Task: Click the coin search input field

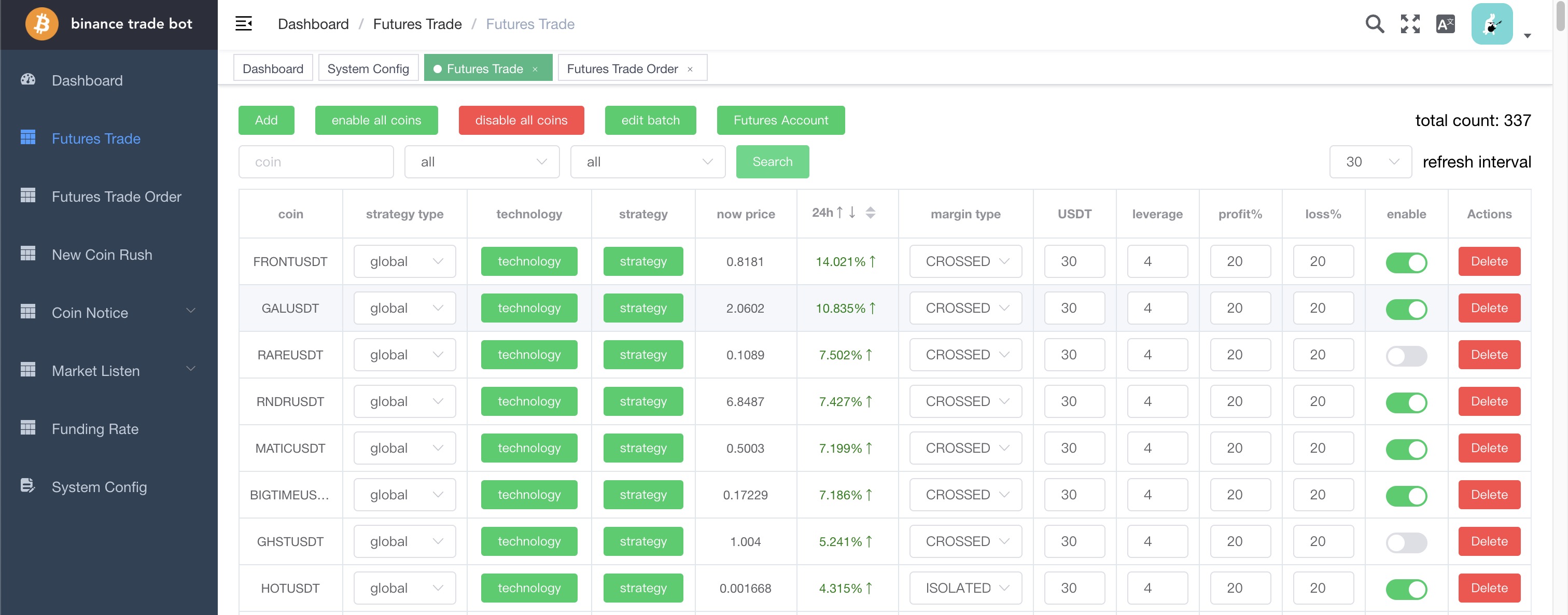Action: click(315, 162)
